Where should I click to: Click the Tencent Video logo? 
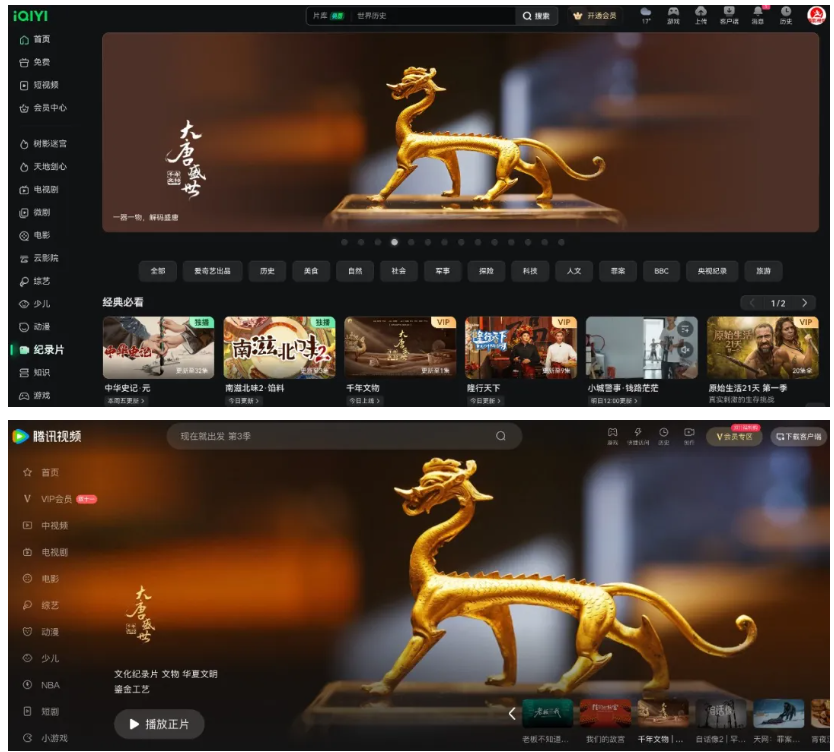(47, 436)
